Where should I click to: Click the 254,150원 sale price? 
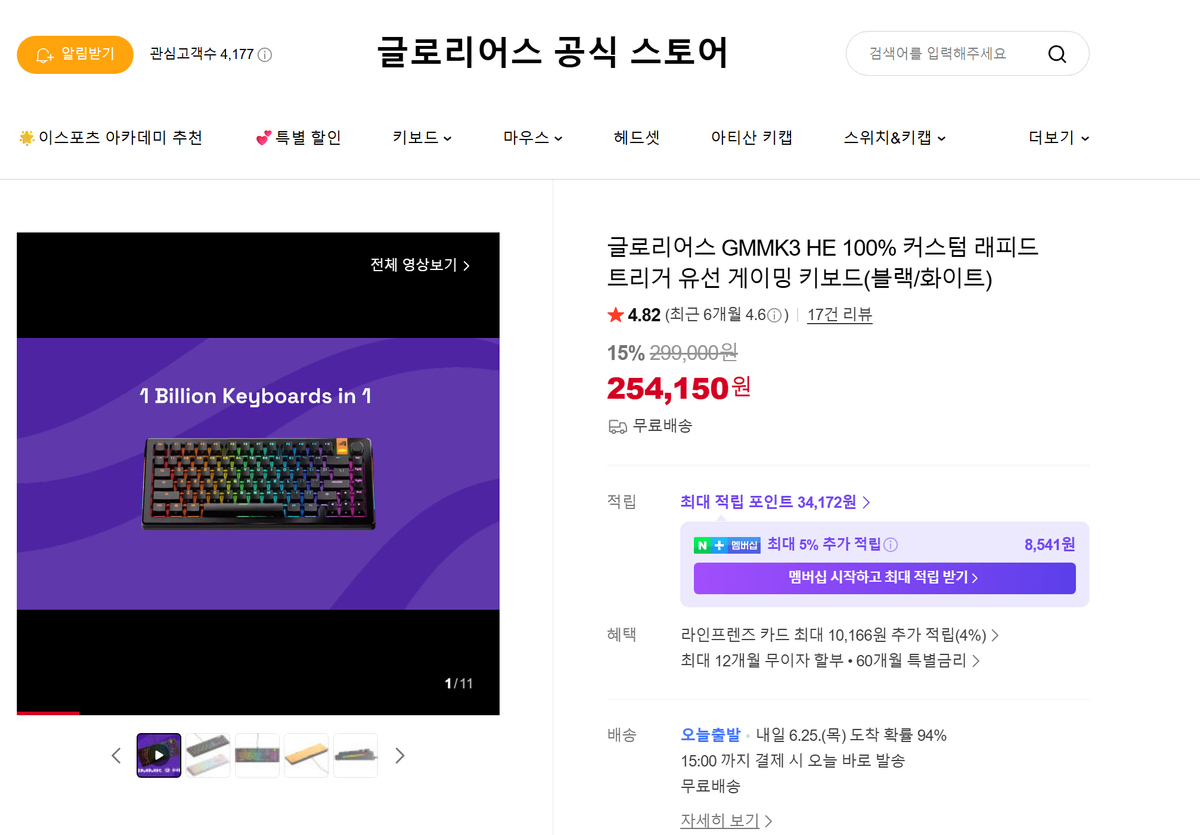coord(679,387)
